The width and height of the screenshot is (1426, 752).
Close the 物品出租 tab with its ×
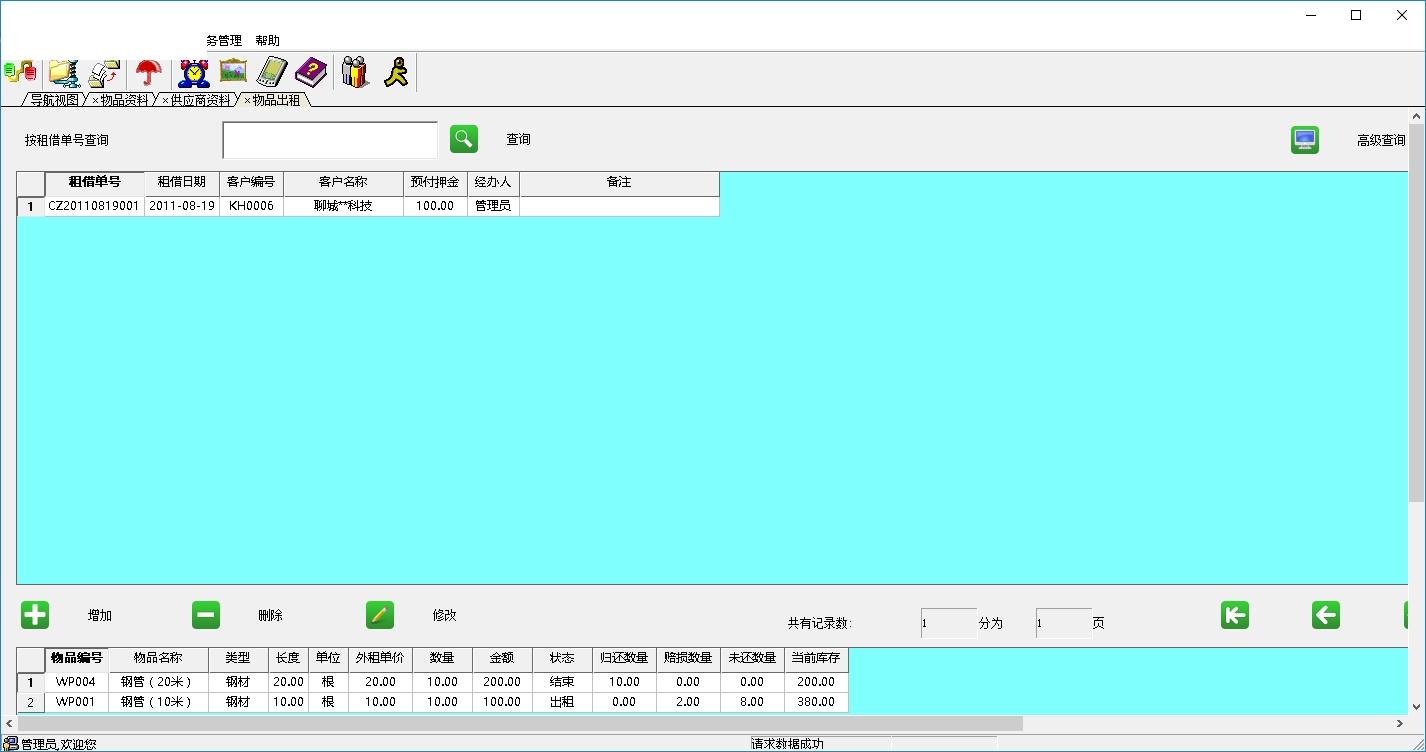247,100
